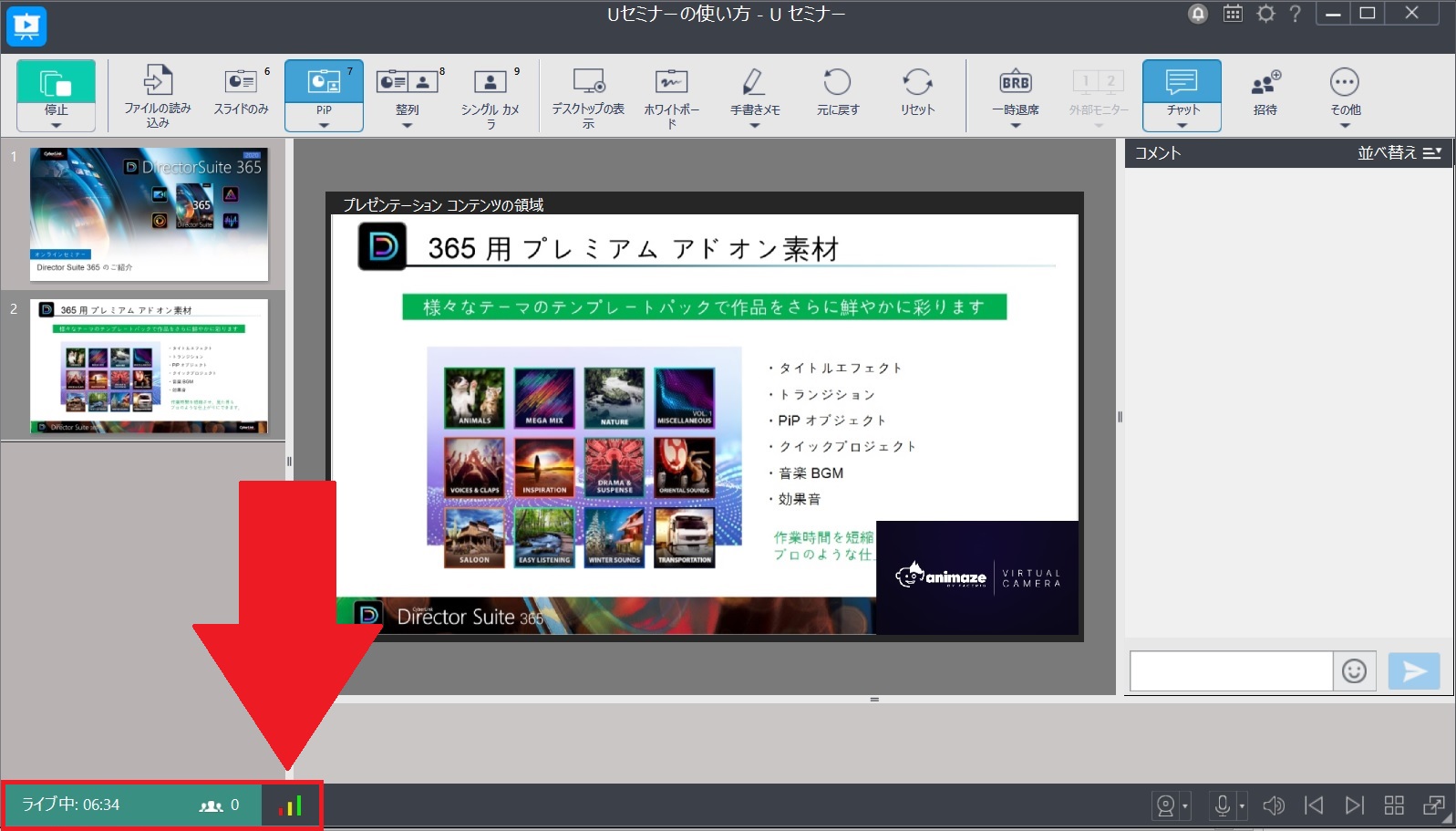Click the comment text input field
The width and height of the screenshot is (1456, 831).
(1231, 671)
